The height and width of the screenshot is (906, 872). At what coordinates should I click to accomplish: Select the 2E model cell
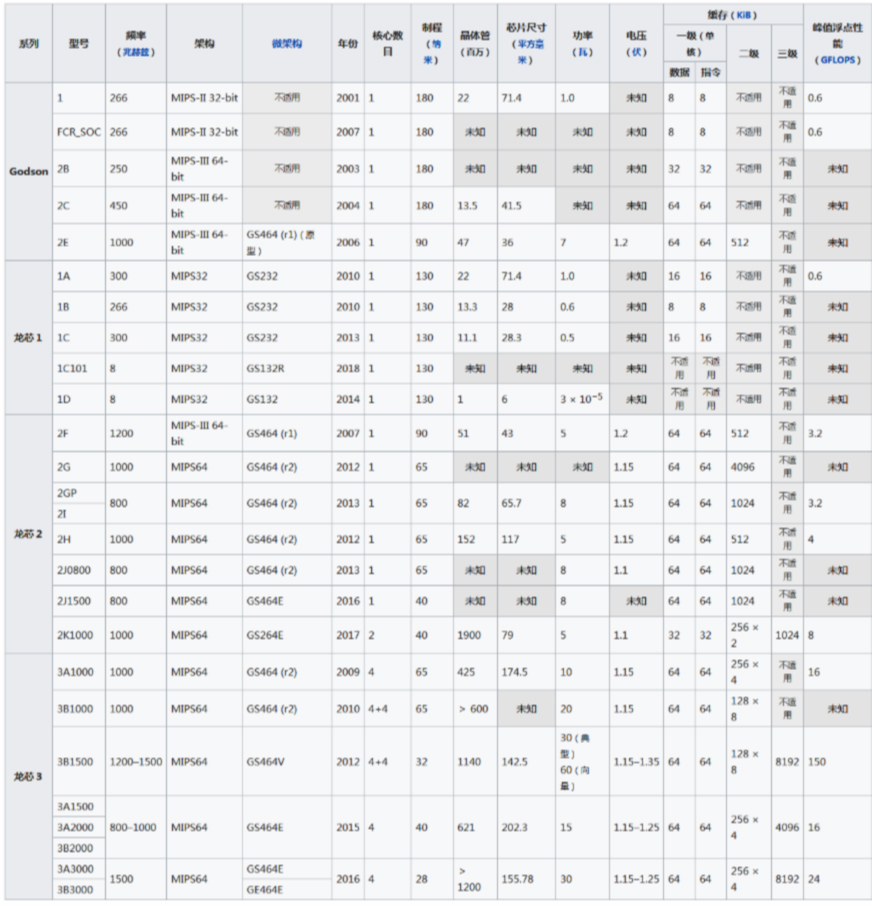coord(79,242)
